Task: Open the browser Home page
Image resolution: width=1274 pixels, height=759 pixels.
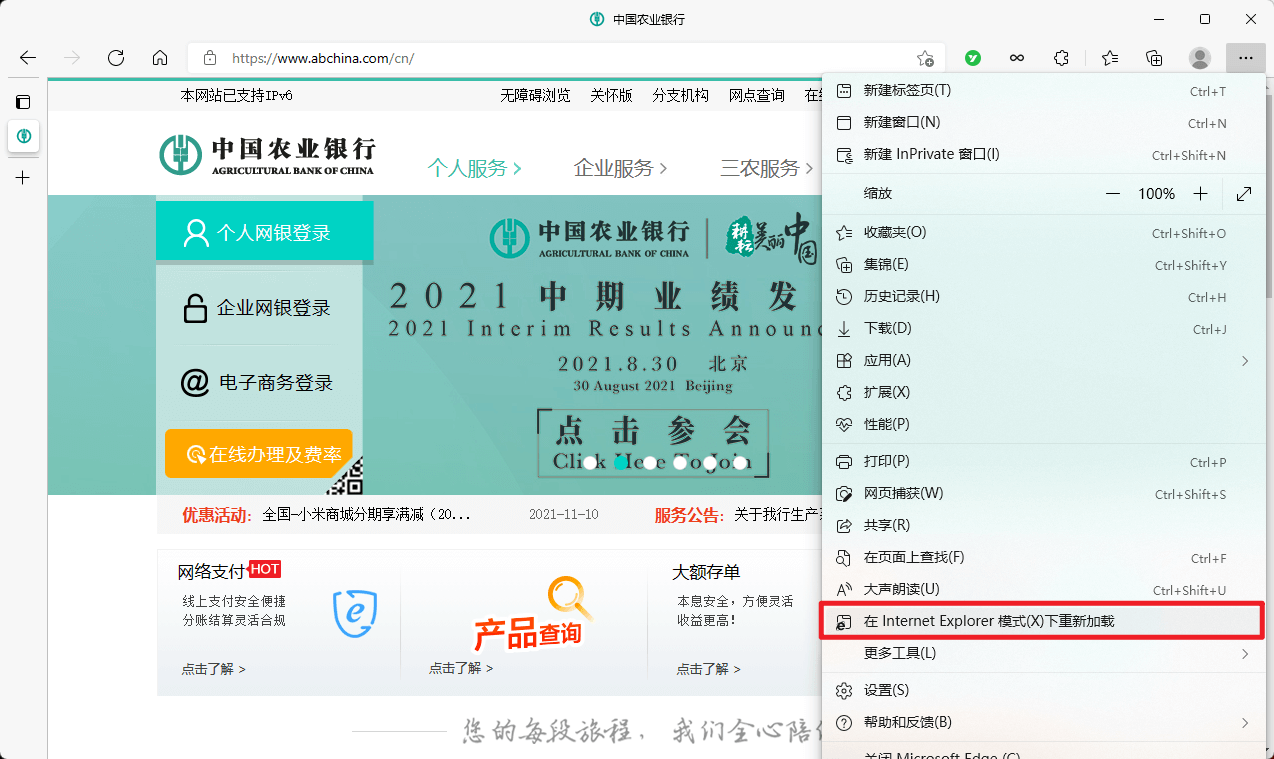Action: (x=160, y=58)
